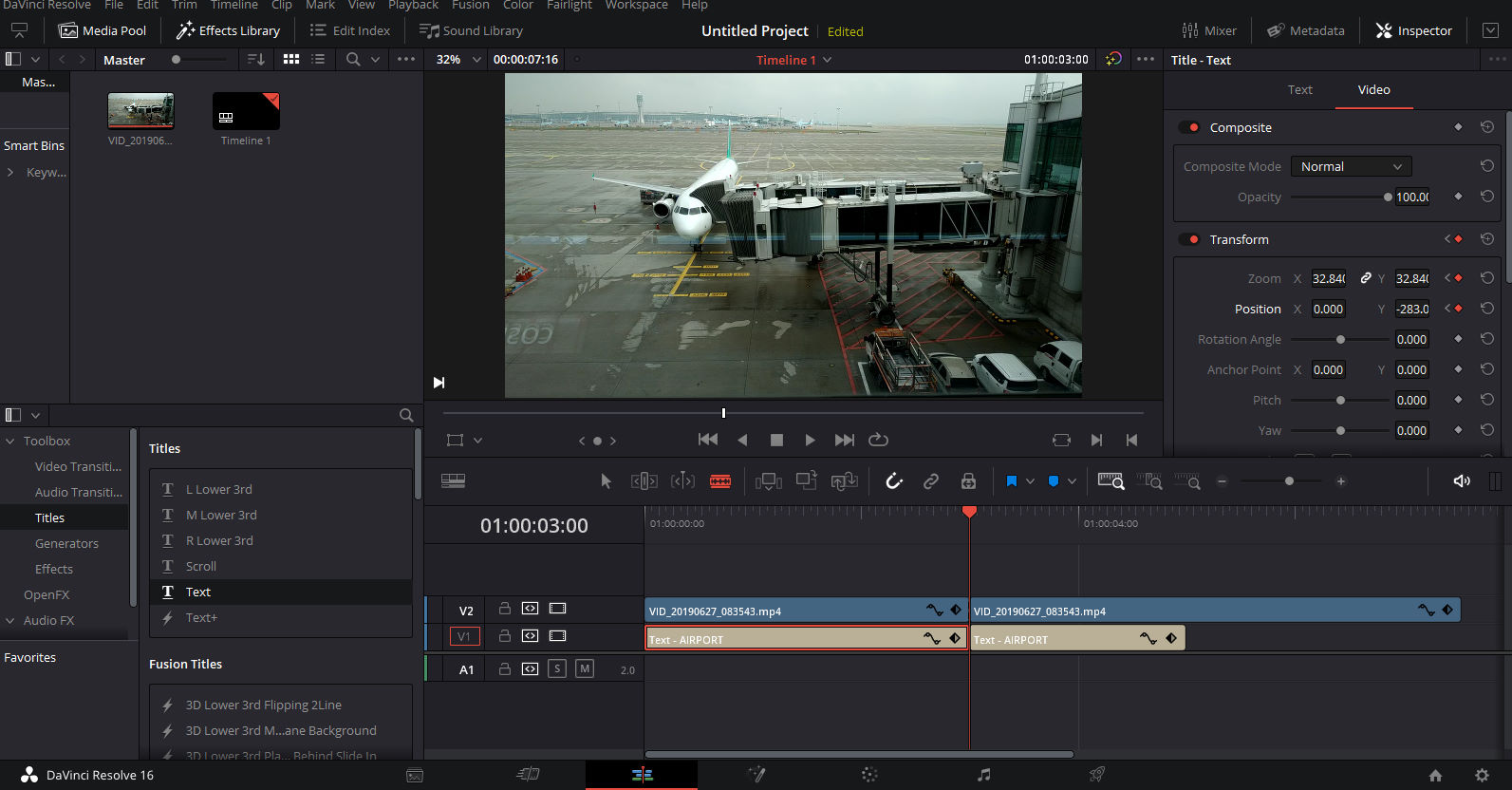This screenshot has height=790, width=1512.
Task: Click the Loop playback icon
Action: click(878, 440)
